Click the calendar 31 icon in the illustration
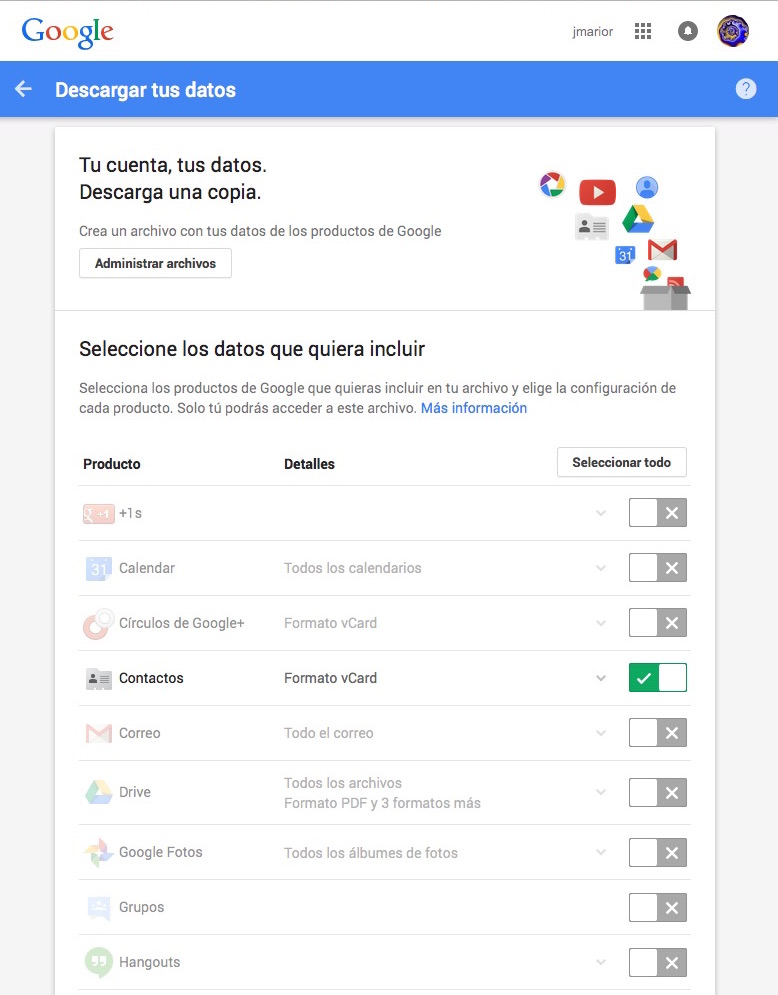The image size is (778, 995). click(625, 255)
